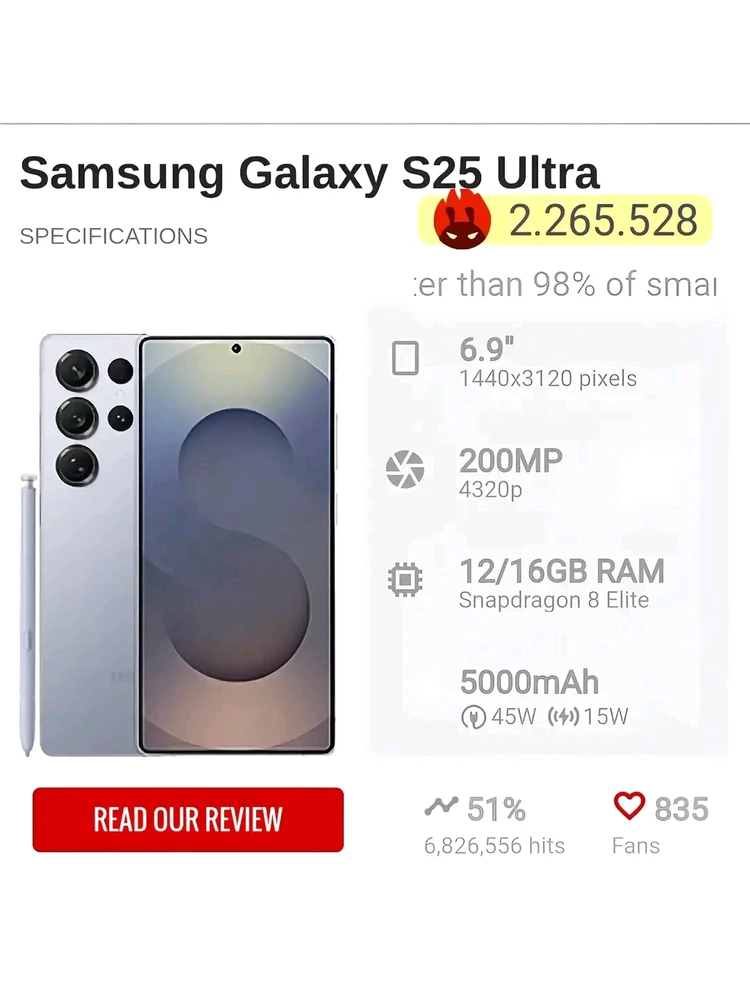Select the 12/16GB RAM spec text
The height and width of the screenshot is (1000, 750).
click(x=562, y=572)
